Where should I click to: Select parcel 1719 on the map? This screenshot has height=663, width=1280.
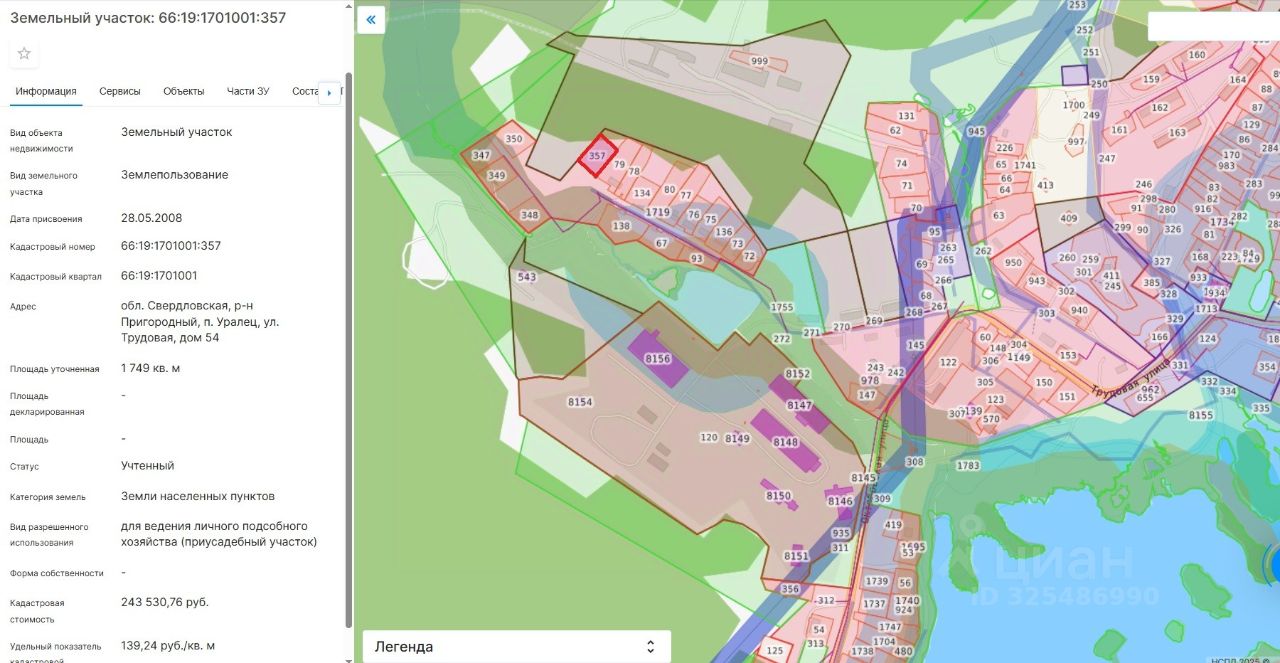pos(657,212)
